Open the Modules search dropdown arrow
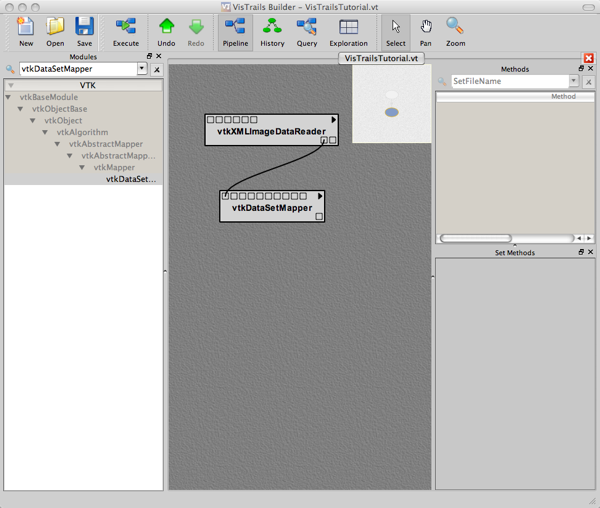 [142, 68]
